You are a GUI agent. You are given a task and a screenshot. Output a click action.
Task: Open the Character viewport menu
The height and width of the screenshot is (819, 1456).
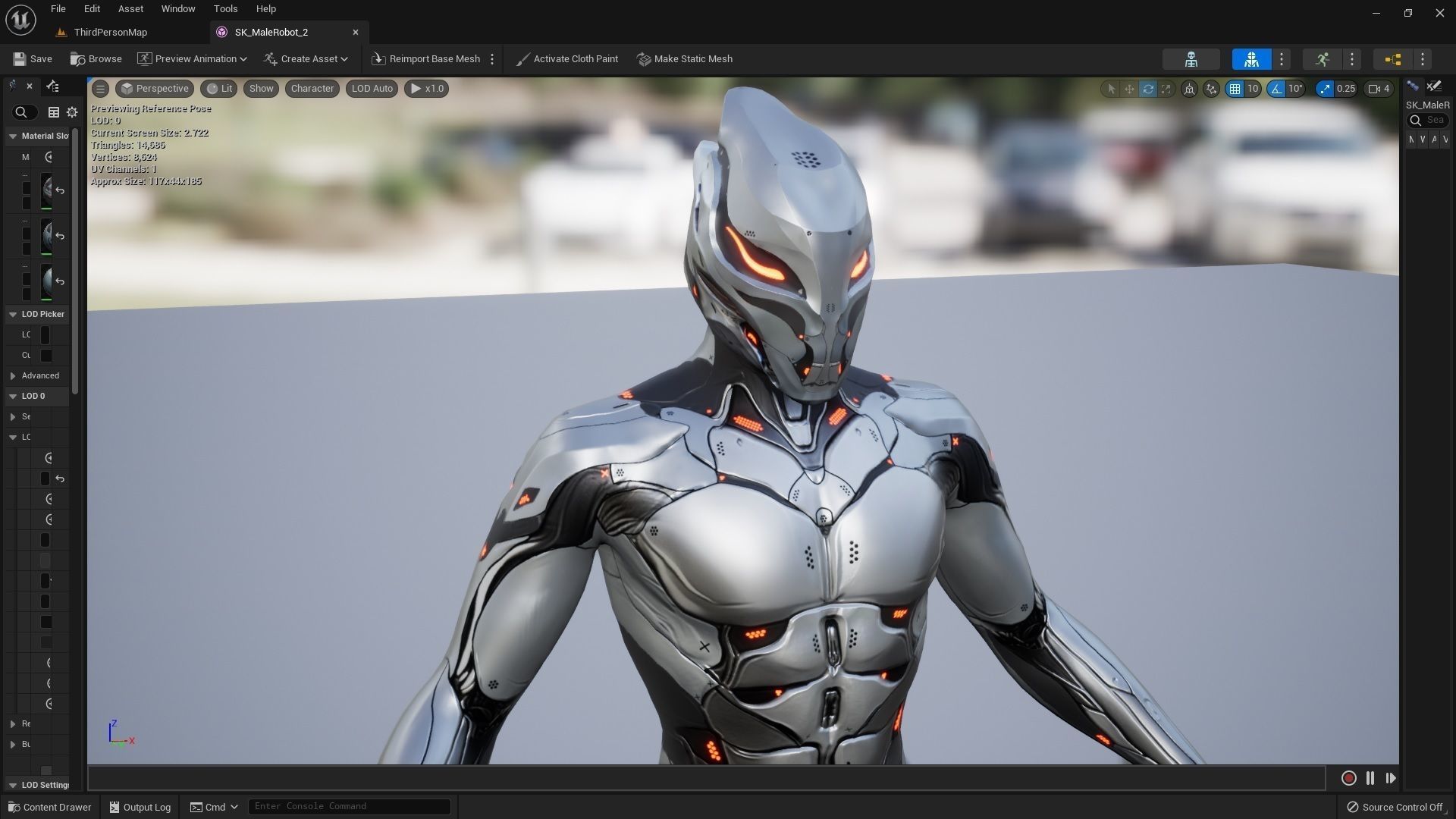312,89
